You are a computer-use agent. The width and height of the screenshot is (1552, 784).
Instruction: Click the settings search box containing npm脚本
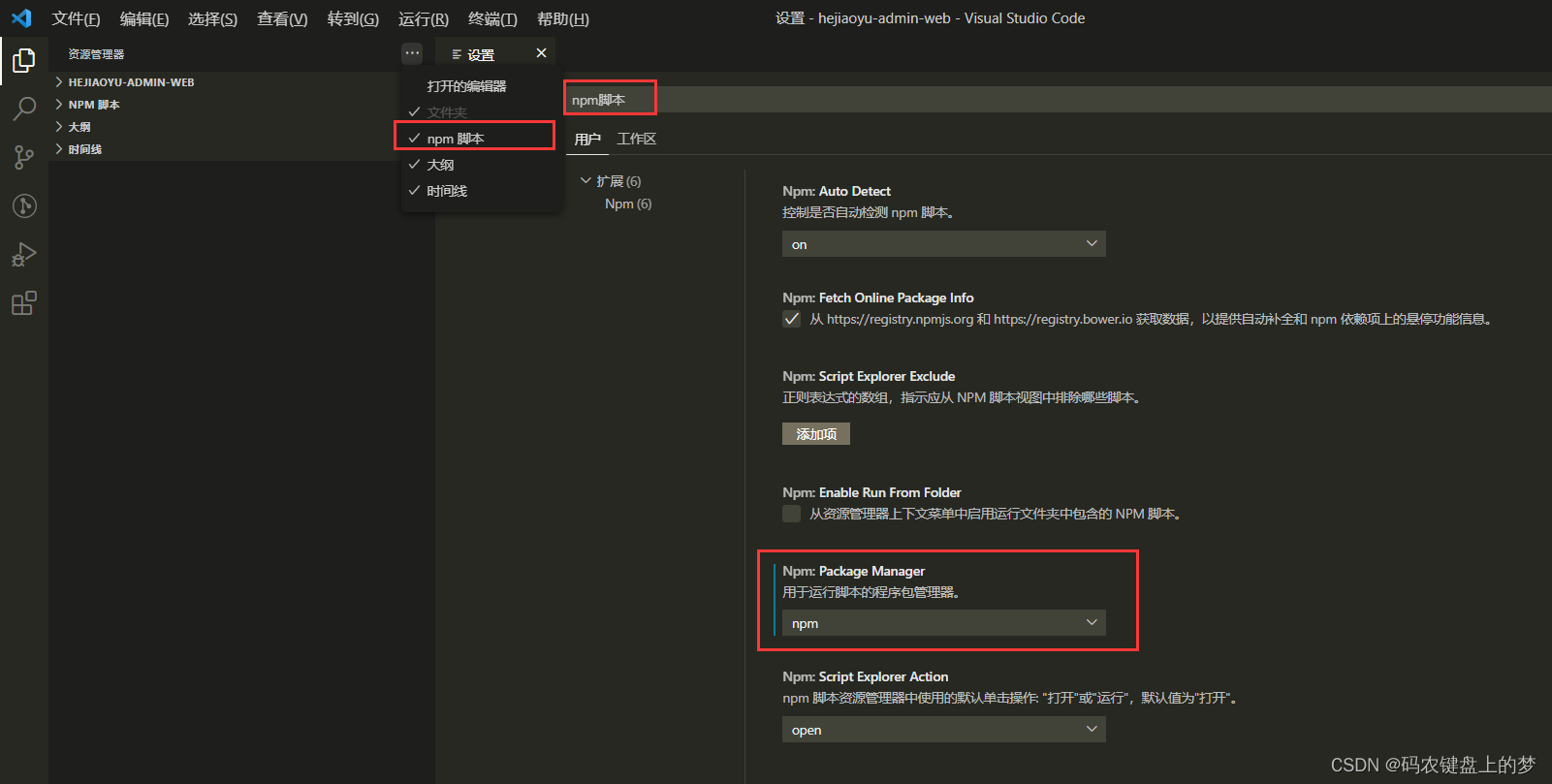(x=1059, y=100)
